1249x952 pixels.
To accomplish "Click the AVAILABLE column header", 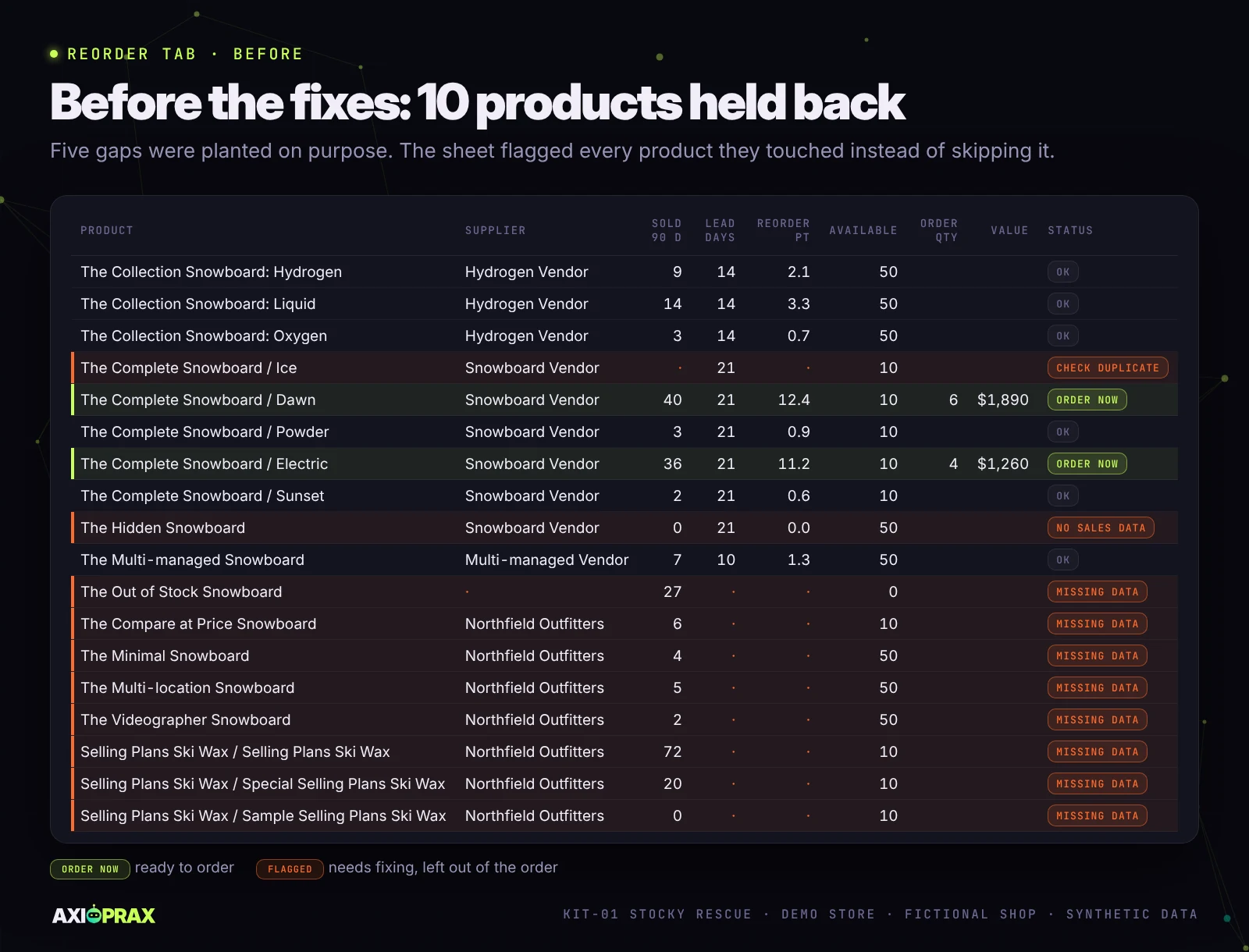I will 863,230.
